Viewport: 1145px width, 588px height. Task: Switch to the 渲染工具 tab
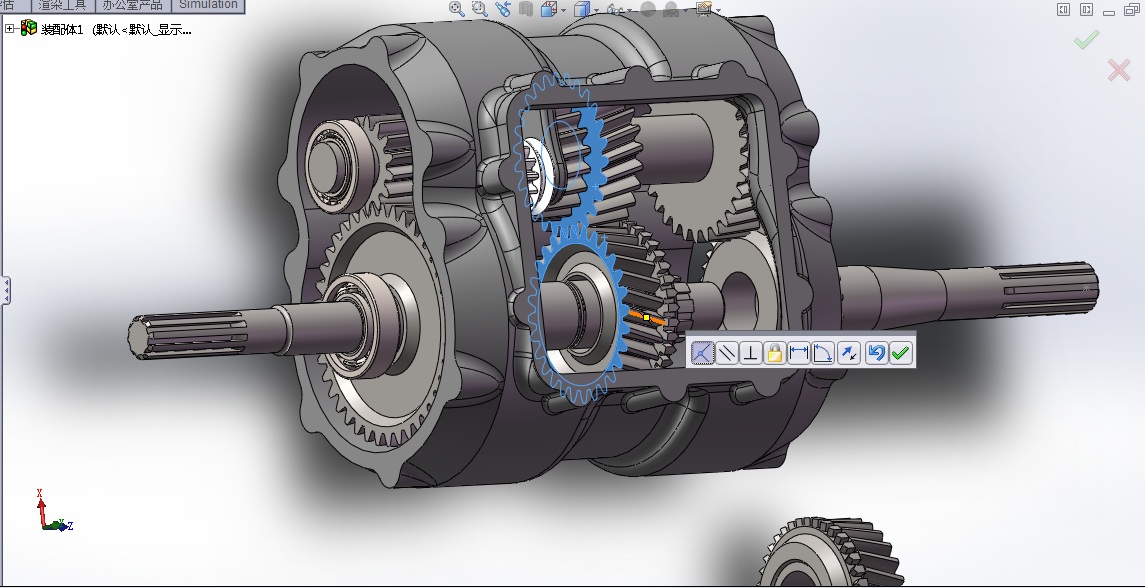pyautogui.click(x=62, y=5)
